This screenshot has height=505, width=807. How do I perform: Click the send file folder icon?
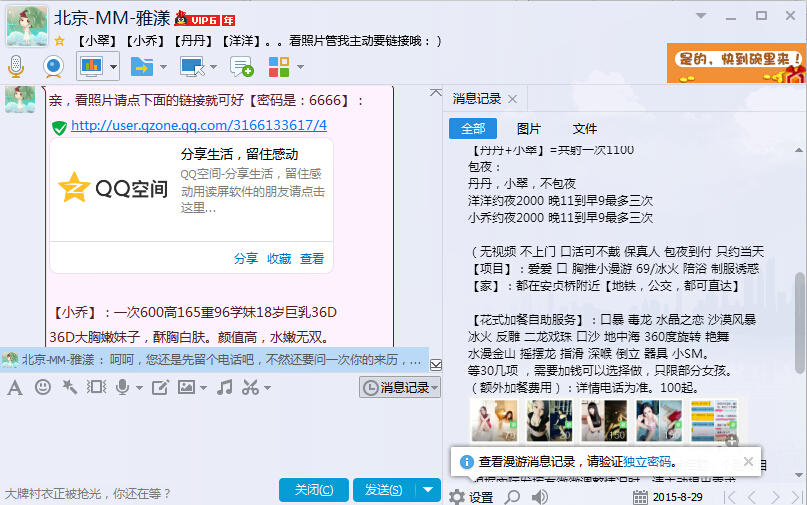142,67
